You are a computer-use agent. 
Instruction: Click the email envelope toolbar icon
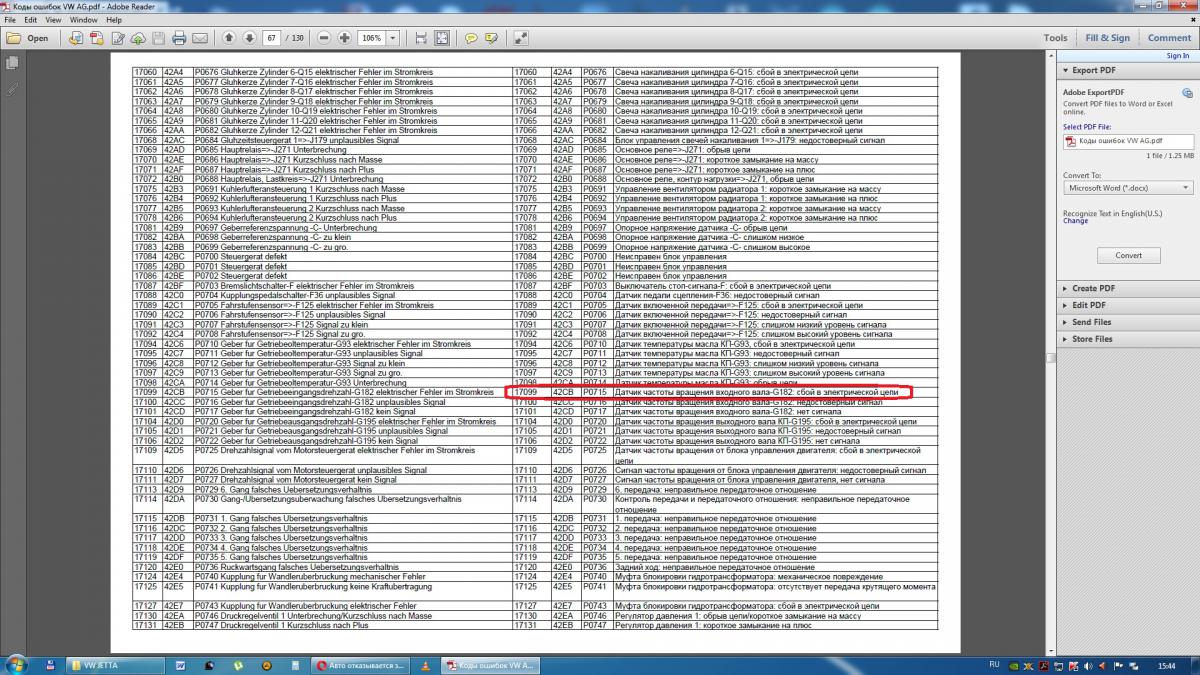click(x=200, y=38)
